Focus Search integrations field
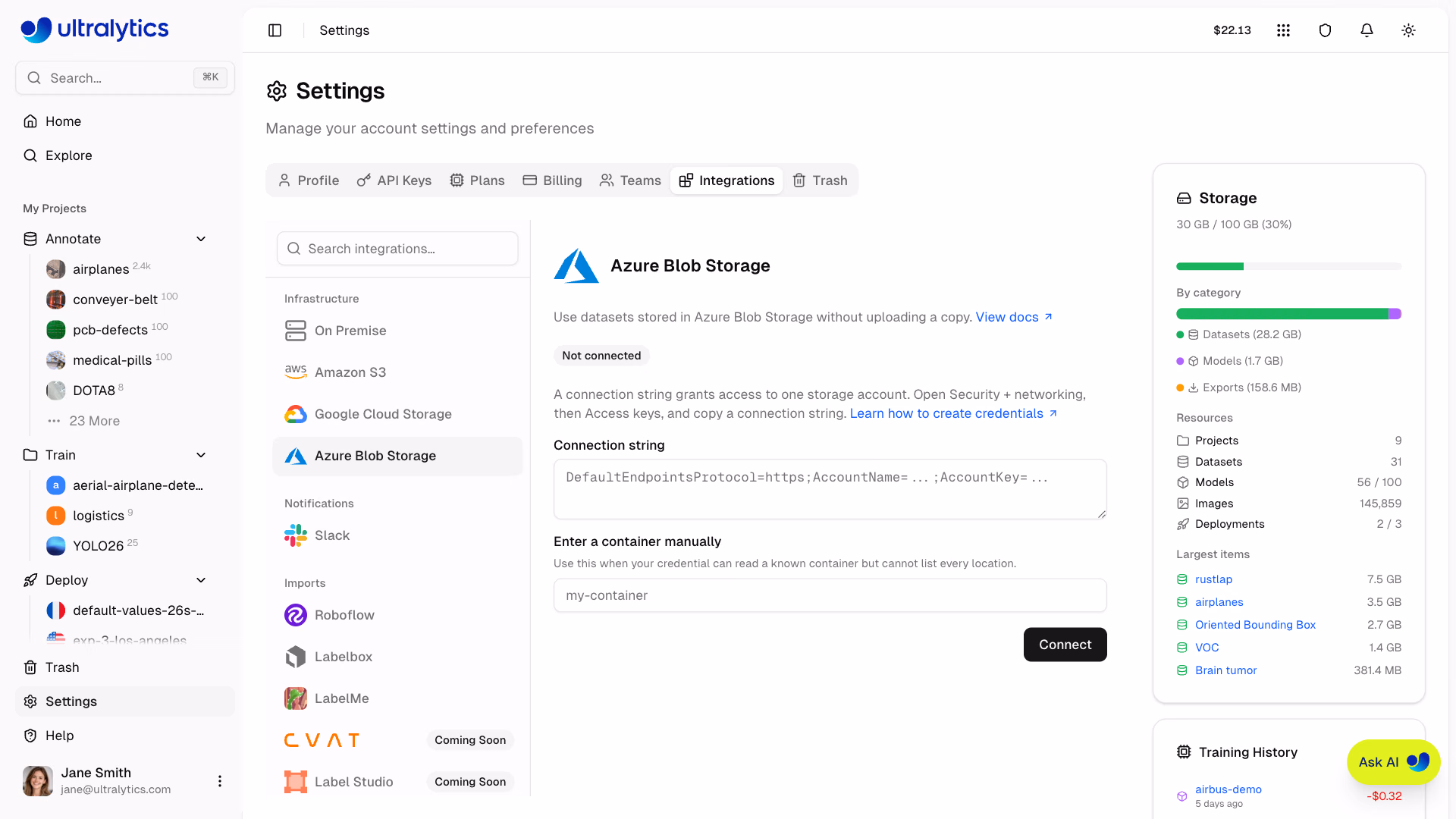The image size is (1456, 819). click(x=397, y=249)
